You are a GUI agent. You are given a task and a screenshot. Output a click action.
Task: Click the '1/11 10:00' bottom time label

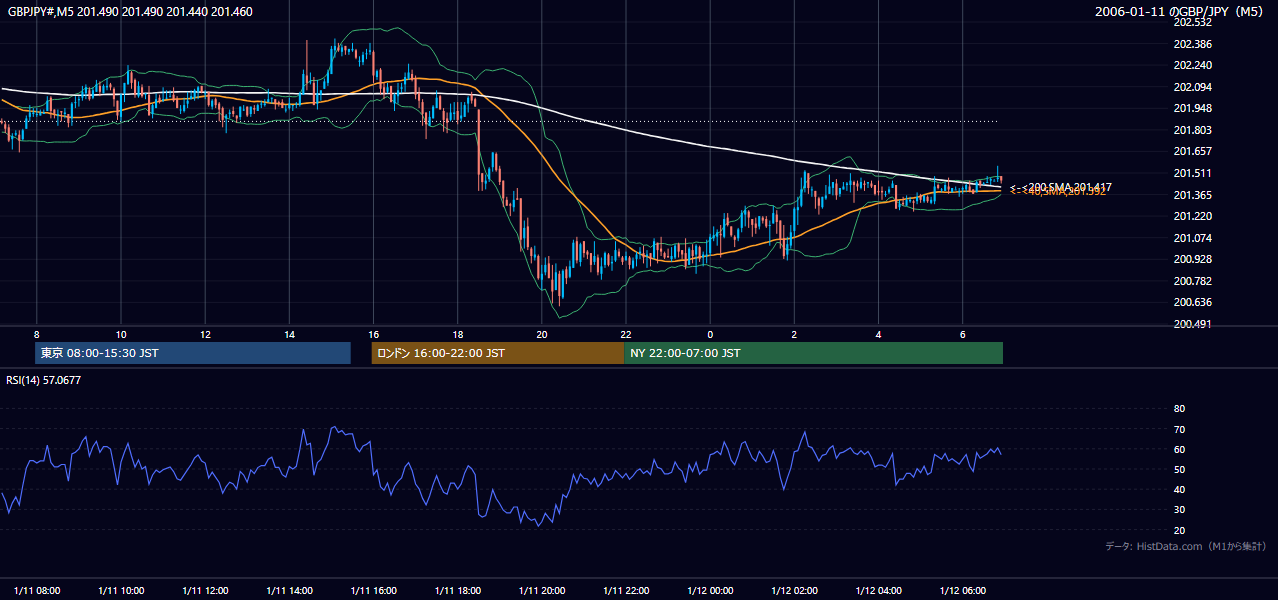click(121, 590)
